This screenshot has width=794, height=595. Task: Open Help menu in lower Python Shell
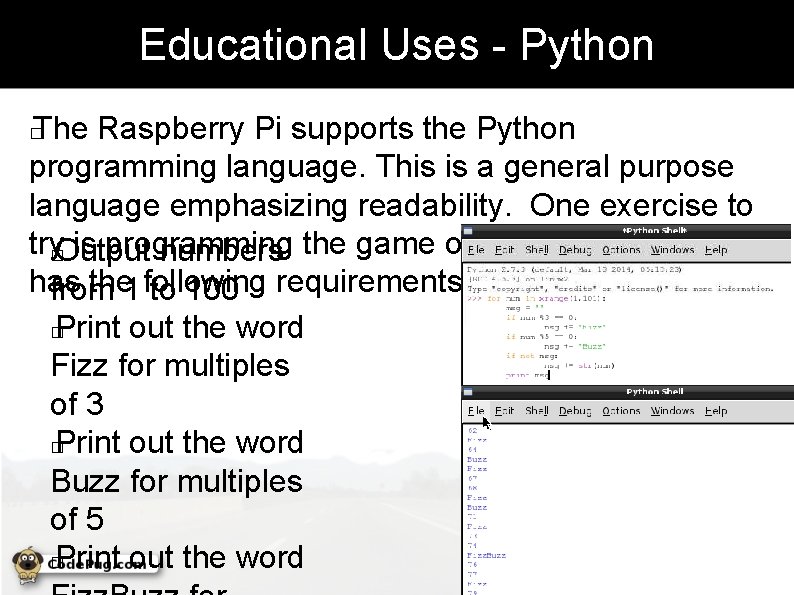pyautogui.click(x=716, y=411)
